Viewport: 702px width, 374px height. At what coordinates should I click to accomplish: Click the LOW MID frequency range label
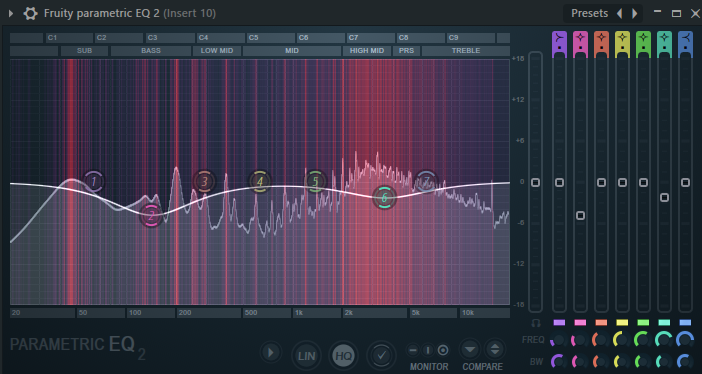pyautogui.click(x=217, y=51)
